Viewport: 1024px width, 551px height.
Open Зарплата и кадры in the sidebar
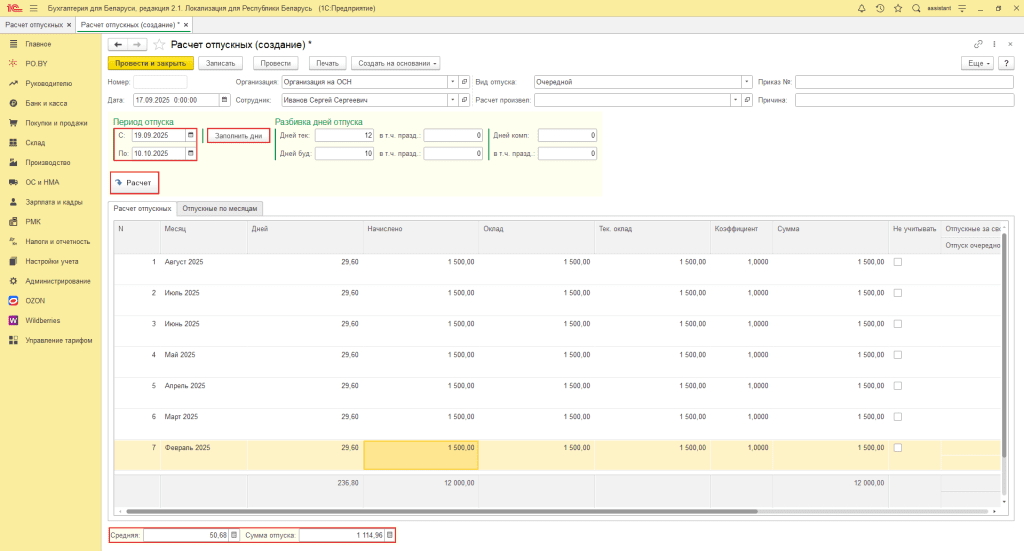[54, 201]
